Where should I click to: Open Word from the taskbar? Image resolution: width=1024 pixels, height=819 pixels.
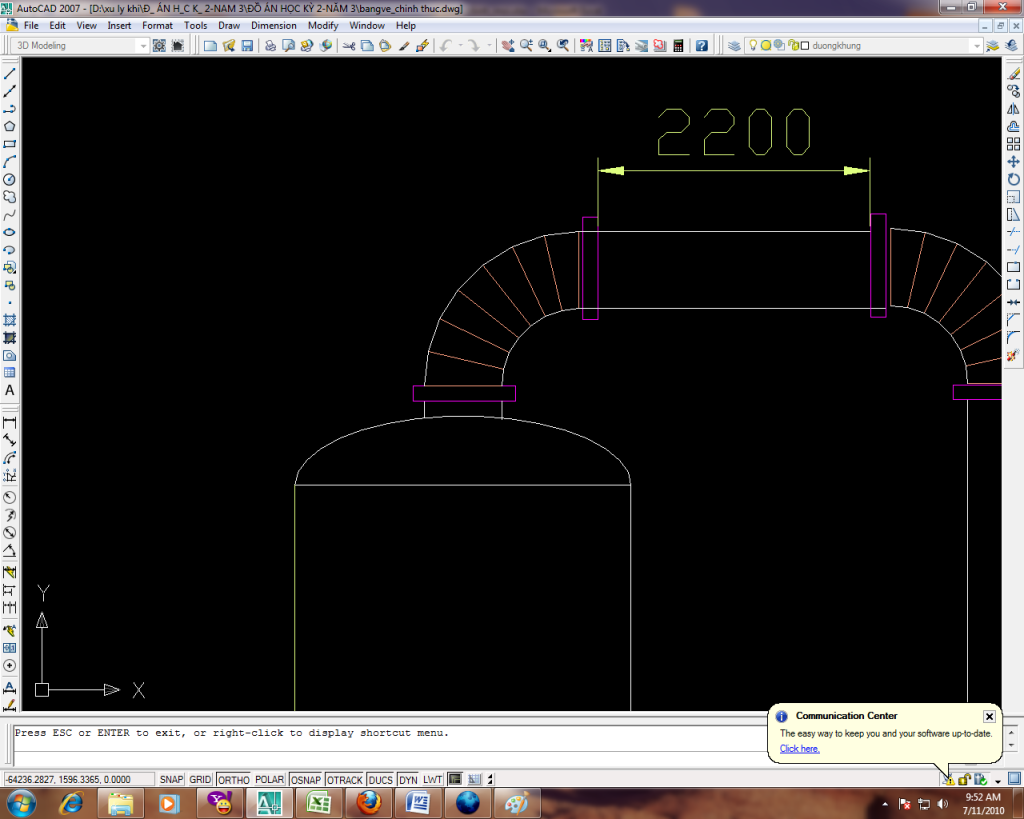(418, 803)
